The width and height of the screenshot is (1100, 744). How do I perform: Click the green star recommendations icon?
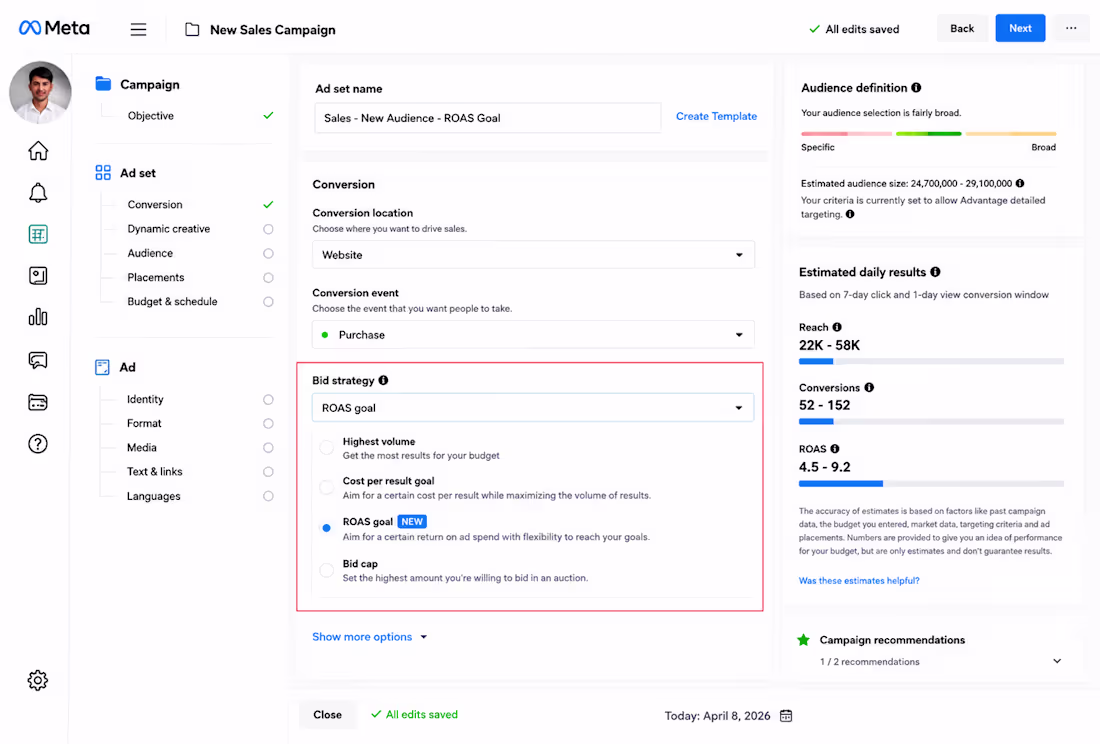pyautogui.click(x=804, y=640)
